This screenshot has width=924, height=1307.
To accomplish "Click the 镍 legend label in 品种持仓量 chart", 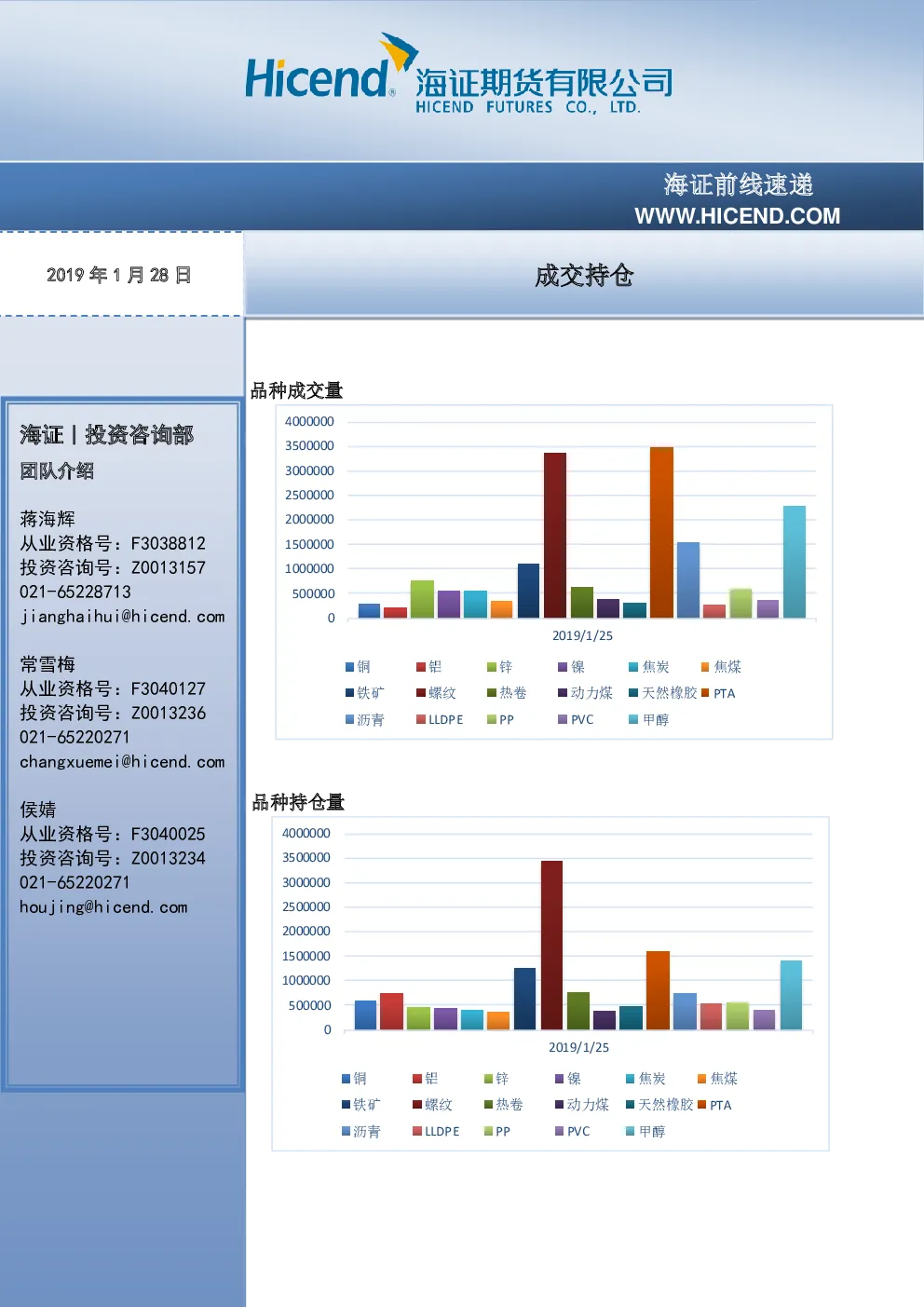I will click(575, 1079).
